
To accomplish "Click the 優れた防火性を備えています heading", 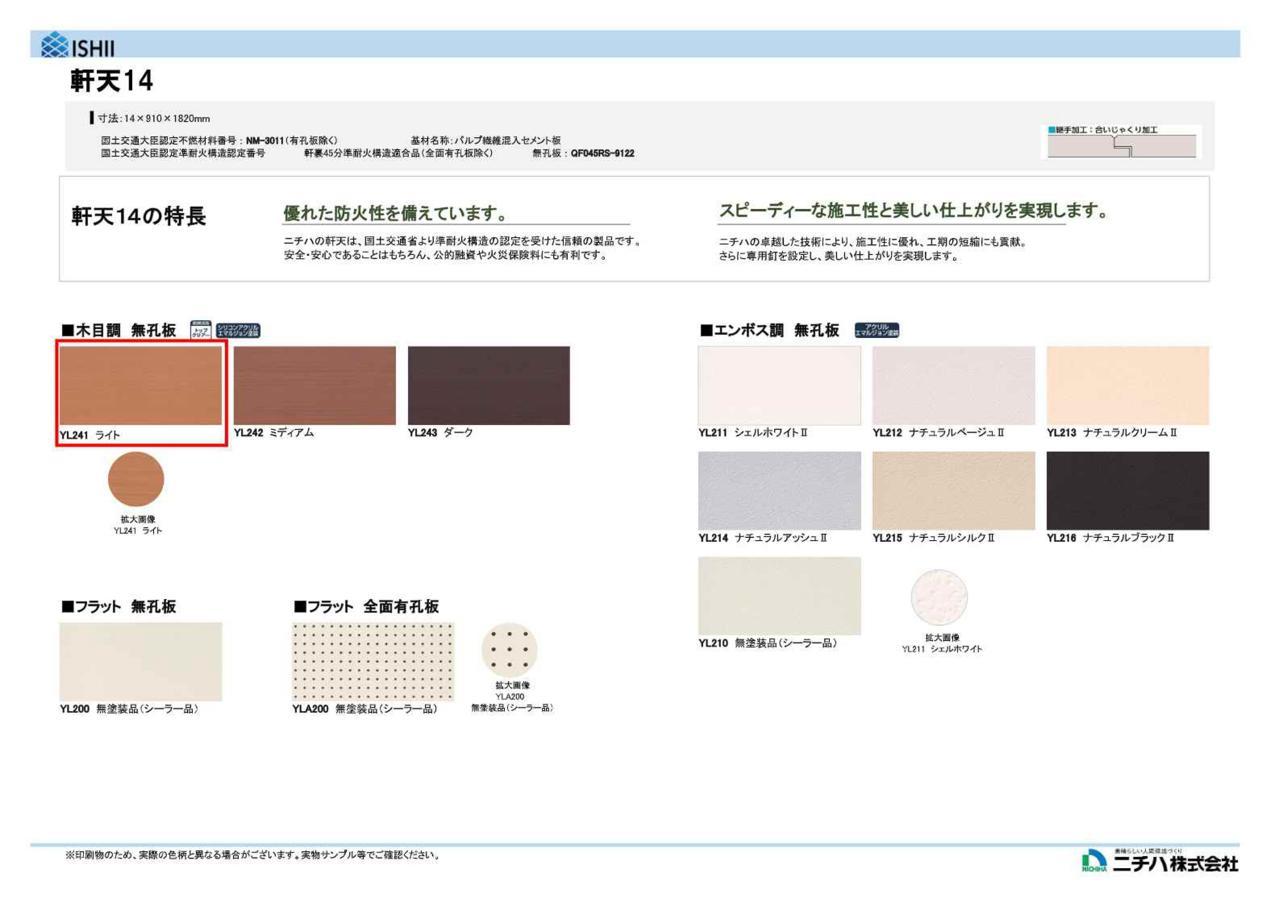I will [x=396, y=214].
